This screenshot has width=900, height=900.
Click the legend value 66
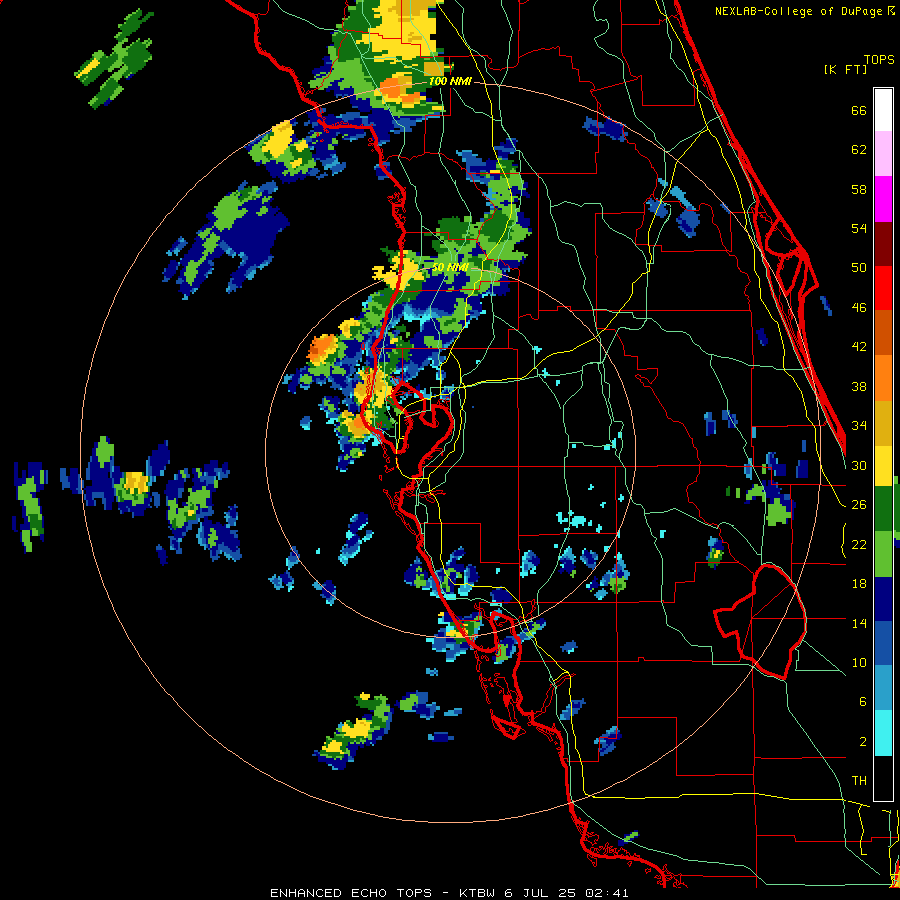pyautogui.click(x=859, y=111)
